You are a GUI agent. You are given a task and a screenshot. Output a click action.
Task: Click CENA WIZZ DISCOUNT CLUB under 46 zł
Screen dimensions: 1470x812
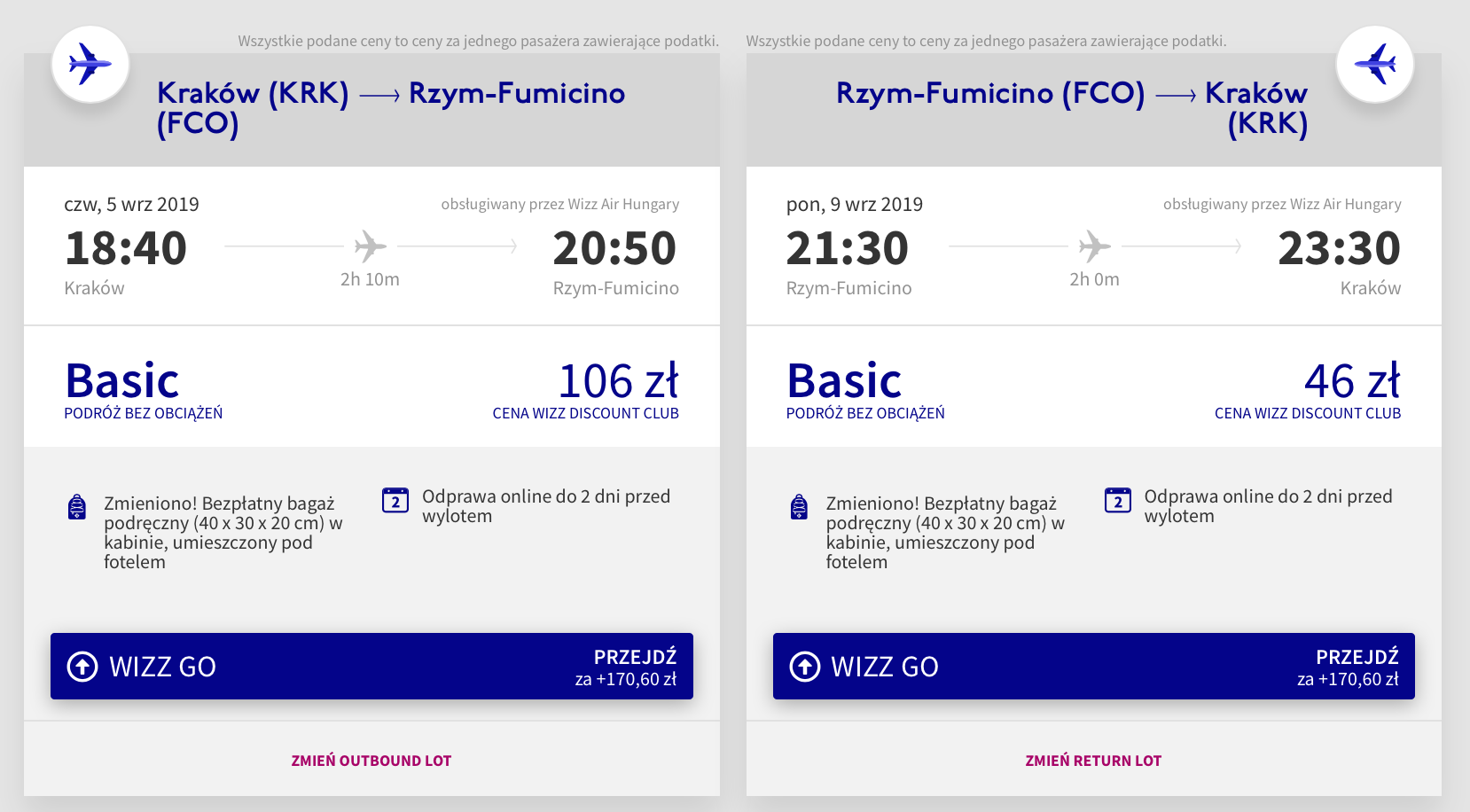click(x=1308, y=413)
